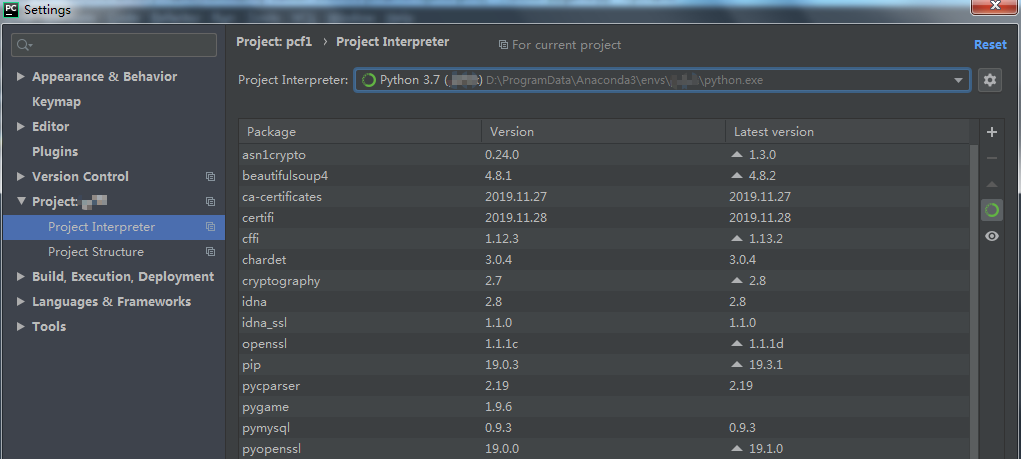
Task: Click the PyCharm logo in the title bar
Action: 11,10
